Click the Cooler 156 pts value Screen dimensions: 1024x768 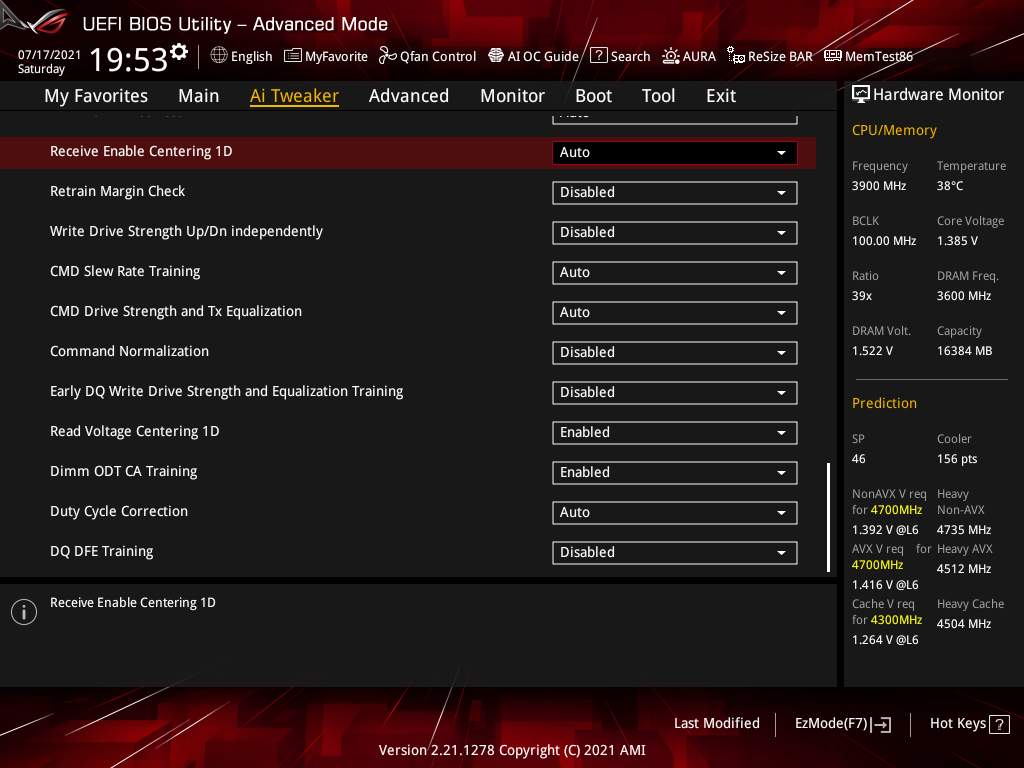pyautogui.click(x=957, y=459)
